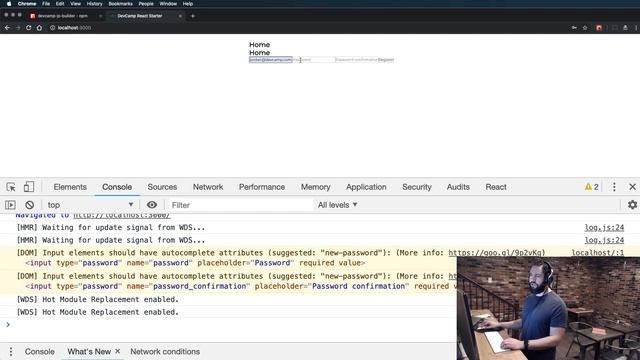Click the site info icon in the address bar
This screenshot has width=640, height=360.
coord(52,28)
